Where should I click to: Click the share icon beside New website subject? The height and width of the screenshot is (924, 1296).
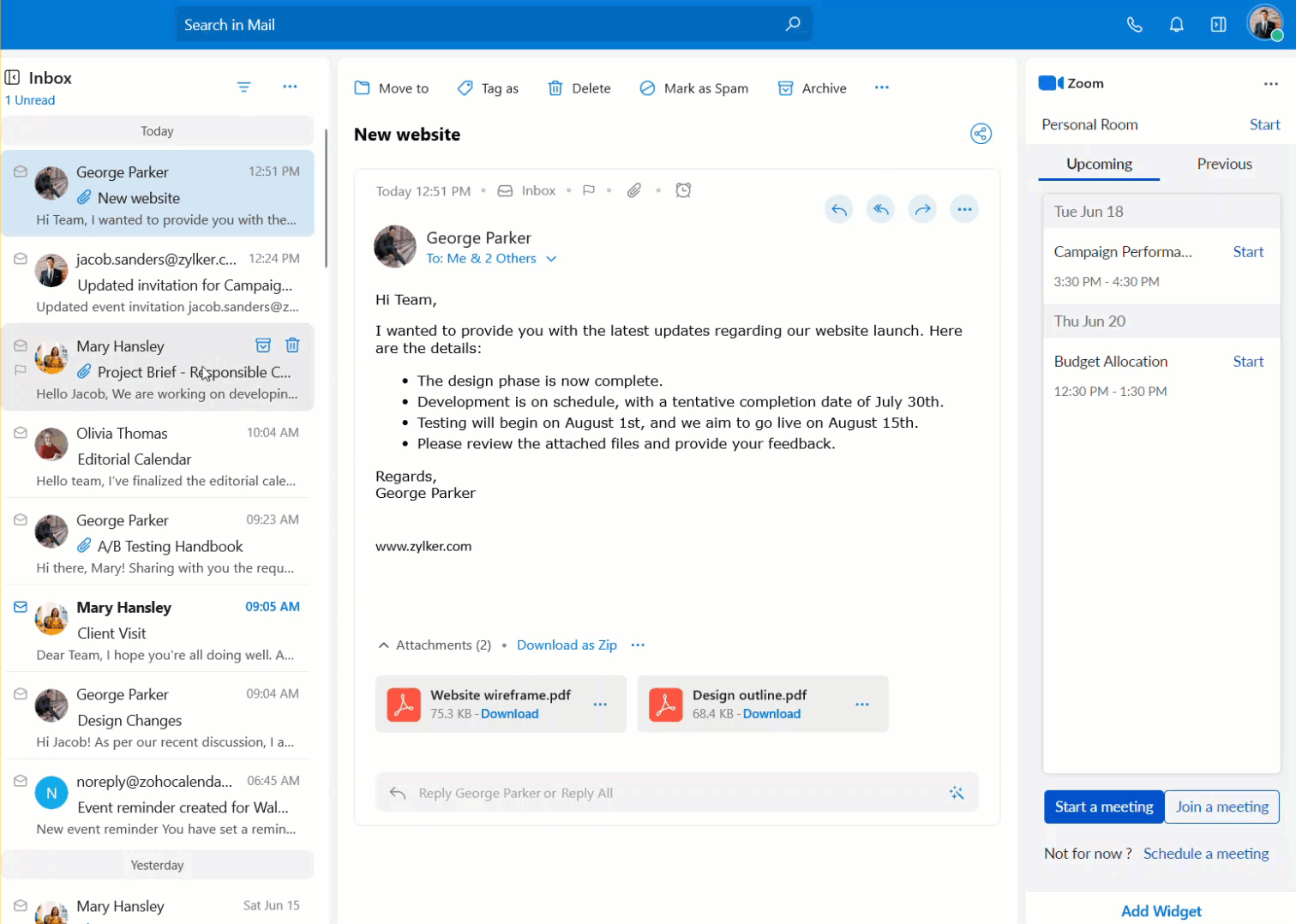tap(981, 134)
